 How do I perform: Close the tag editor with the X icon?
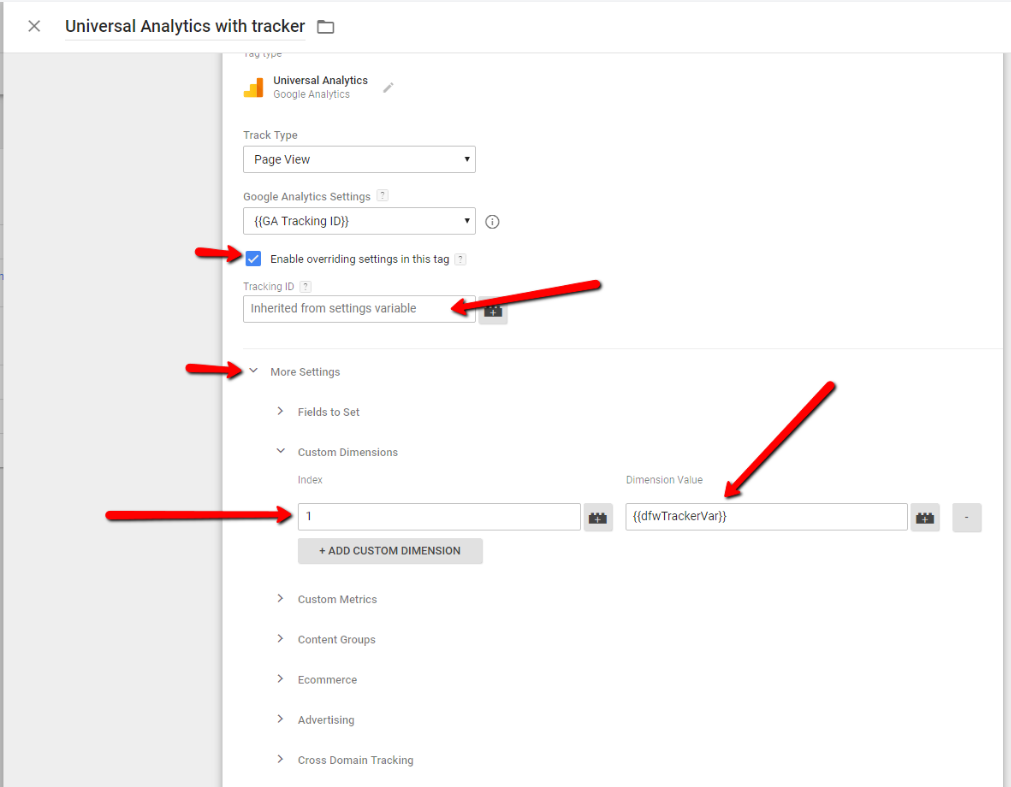click(34, 26)
